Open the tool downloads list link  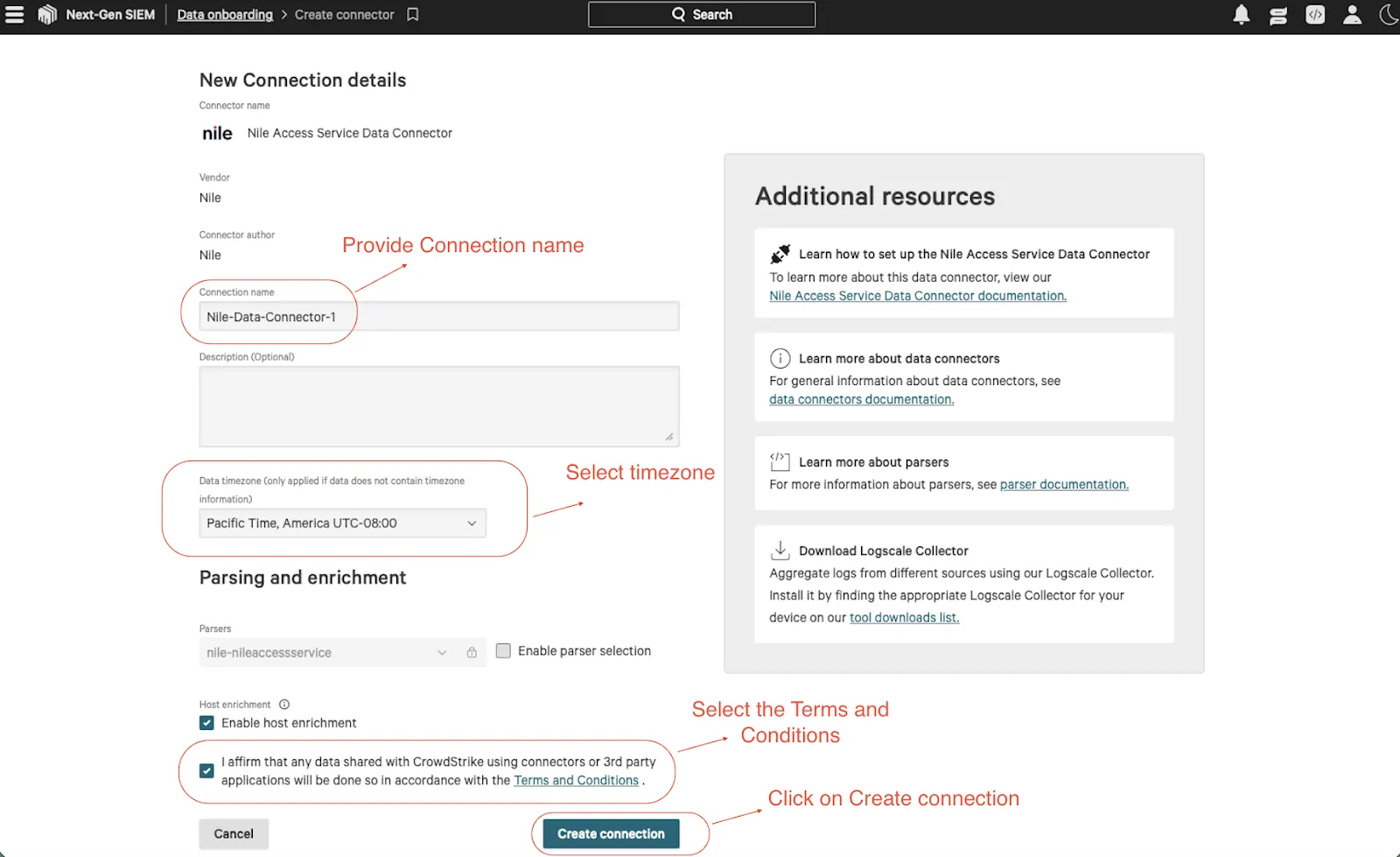pyautogui.click(x=905, y=618)
